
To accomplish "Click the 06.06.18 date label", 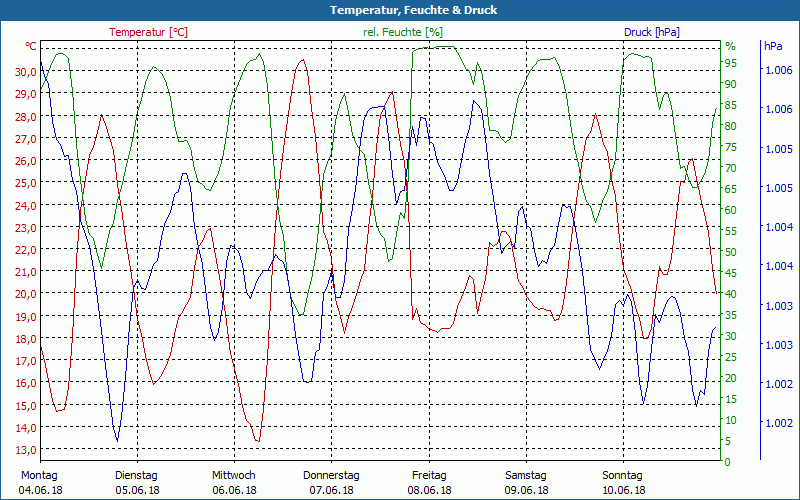I will (x=234, y=490).
